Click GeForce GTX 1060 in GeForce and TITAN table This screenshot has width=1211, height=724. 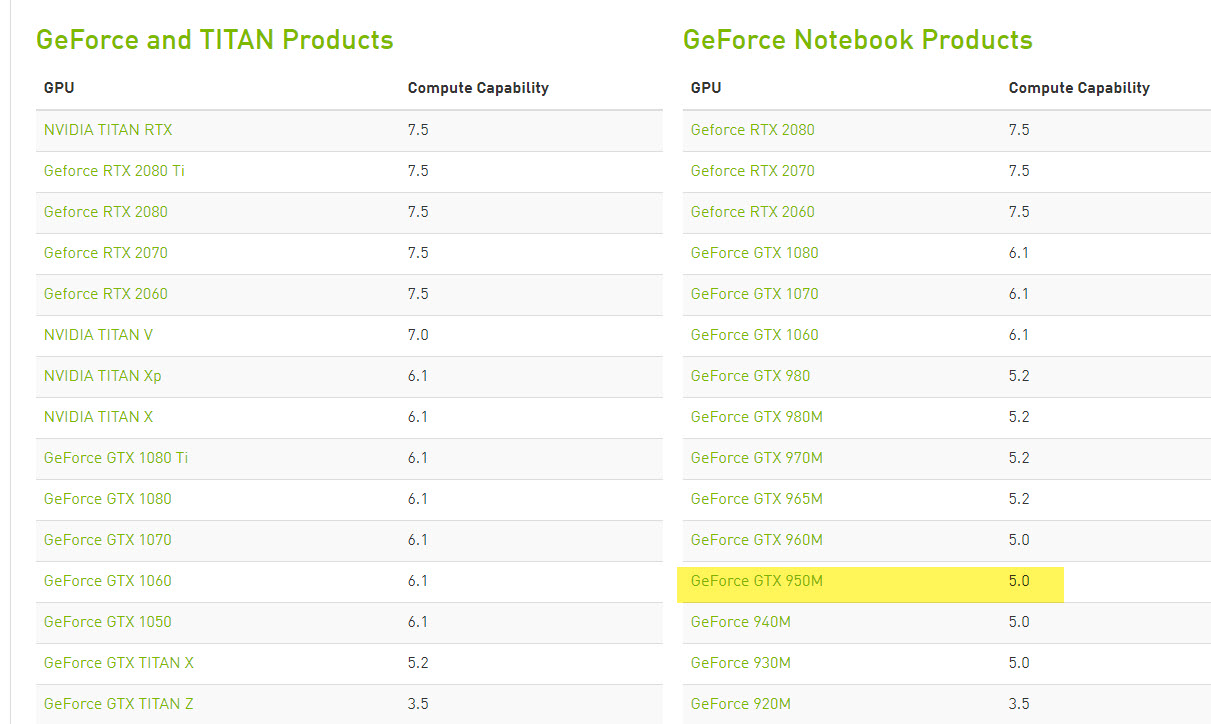pyautogui.click(x=108, y=581)
